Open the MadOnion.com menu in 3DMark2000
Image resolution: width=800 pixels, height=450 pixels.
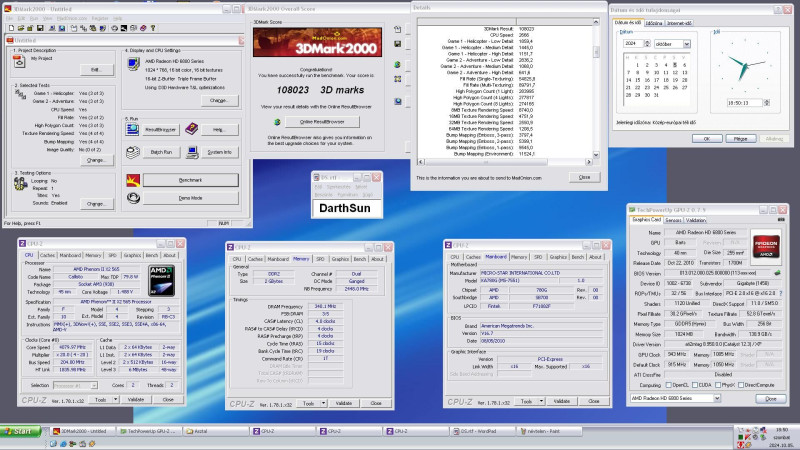71,18
